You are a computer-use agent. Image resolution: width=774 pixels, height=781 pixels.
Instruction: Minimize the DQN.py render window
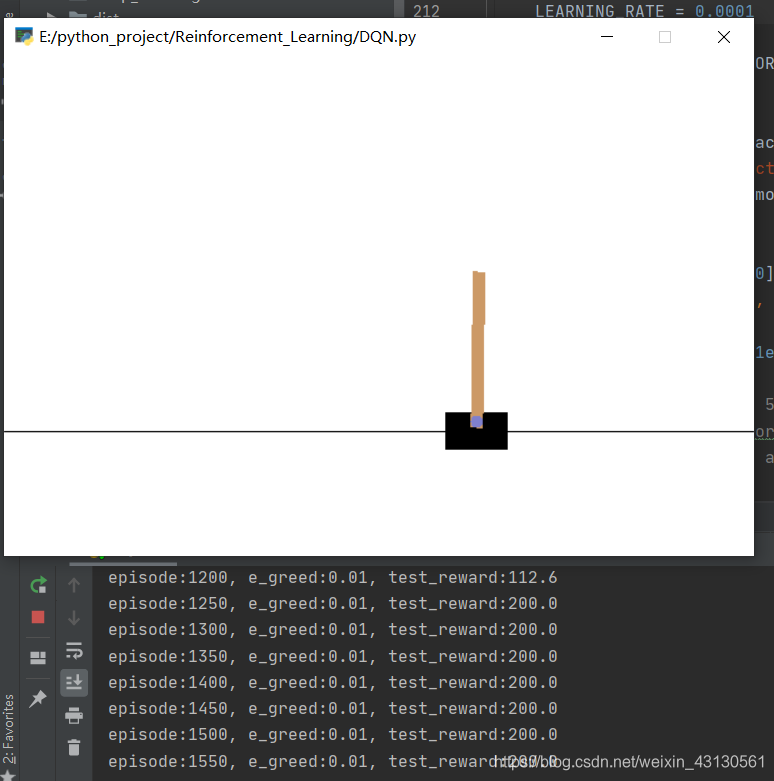pos(607,37)
